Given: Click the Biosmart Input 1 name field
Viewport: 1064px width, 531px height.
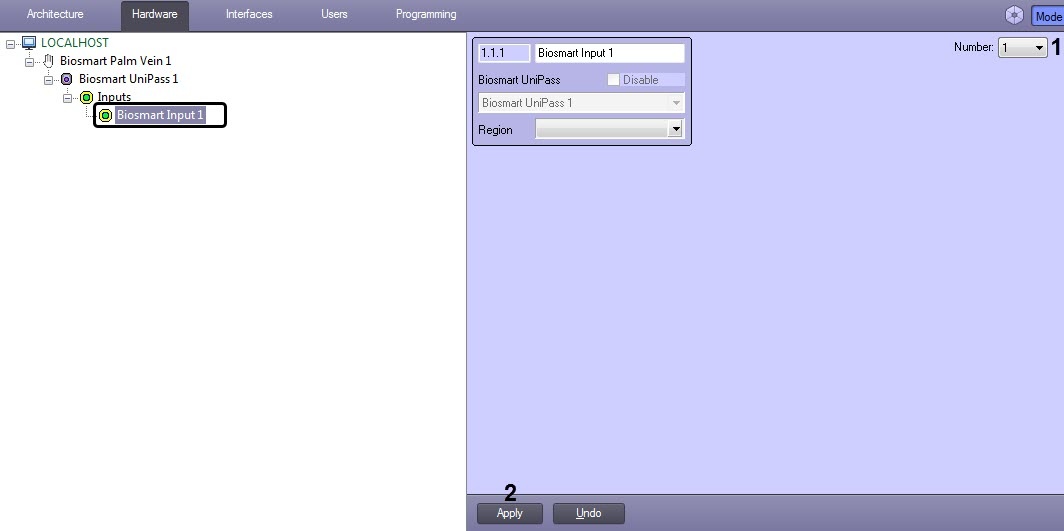Looking at the screenshot, I should click(x=609, y=53).
